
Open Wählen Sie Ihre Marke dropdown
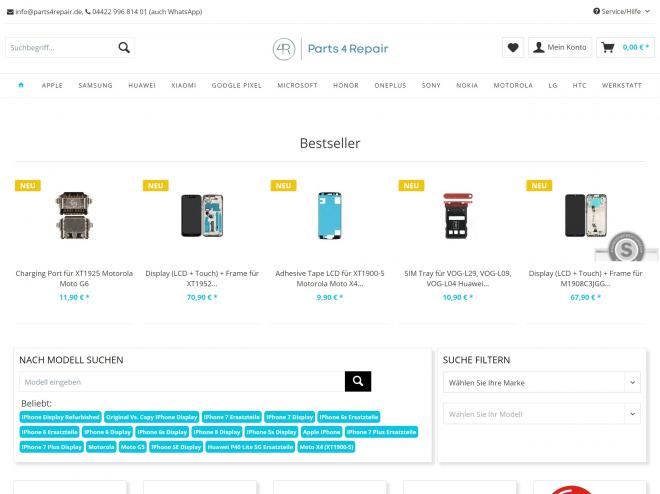[542, 382]
